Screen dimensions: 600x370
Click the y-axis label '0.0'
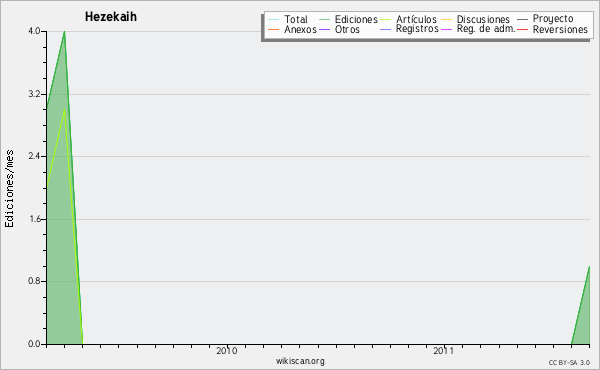pyautogui.click(x=34, y=344)
